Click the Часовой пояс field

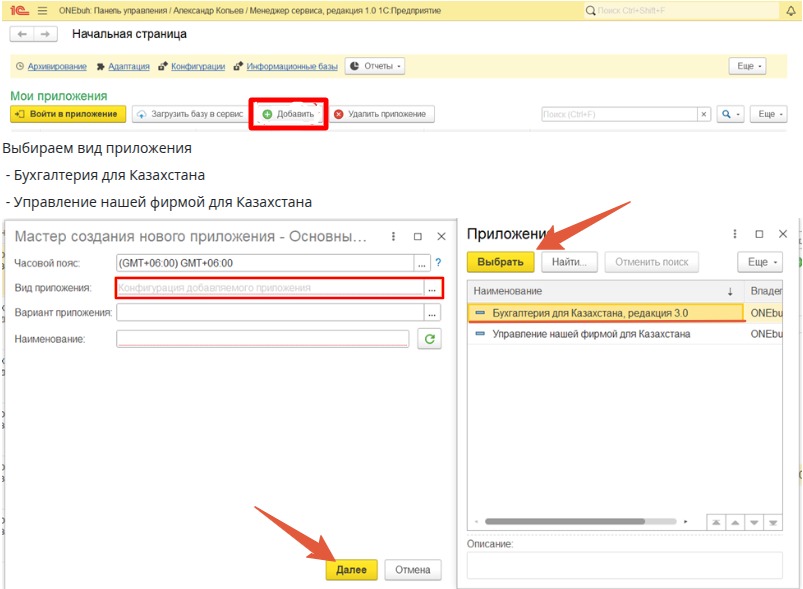point(265,263)
